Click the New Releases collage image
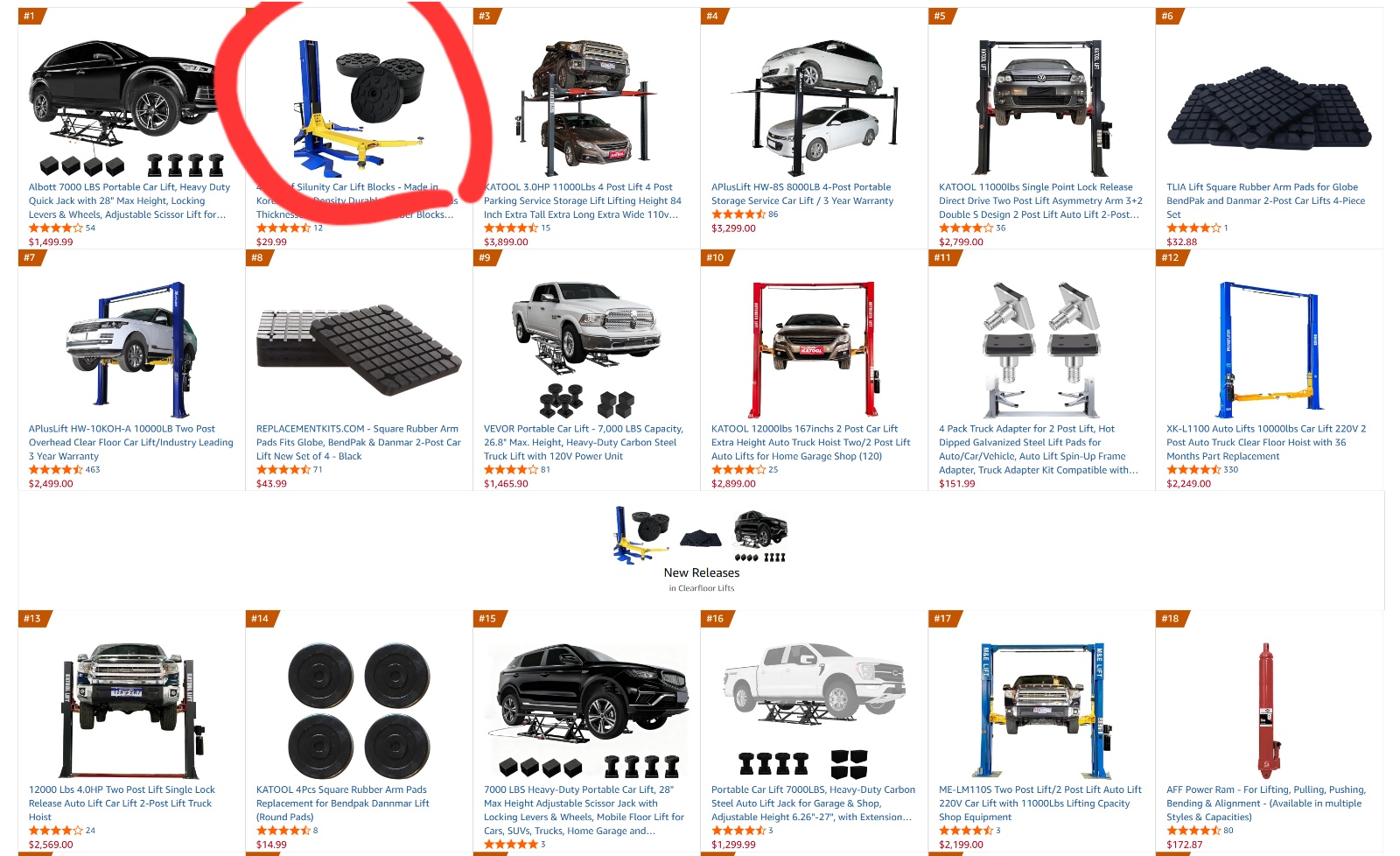This screenshot has height=856, width=1400. [701, 534]
